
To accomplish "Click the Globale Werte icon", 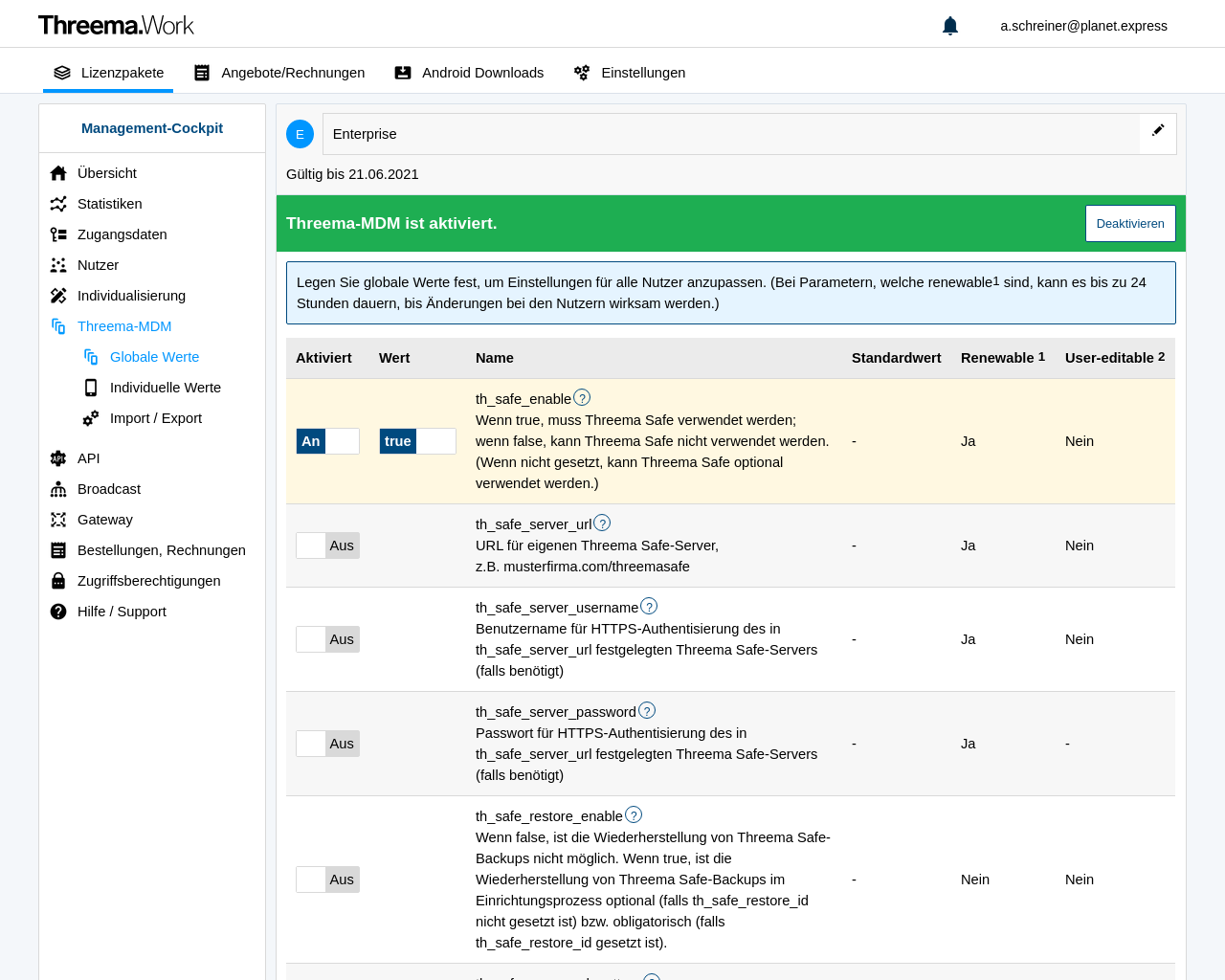I will coord(91,357).
